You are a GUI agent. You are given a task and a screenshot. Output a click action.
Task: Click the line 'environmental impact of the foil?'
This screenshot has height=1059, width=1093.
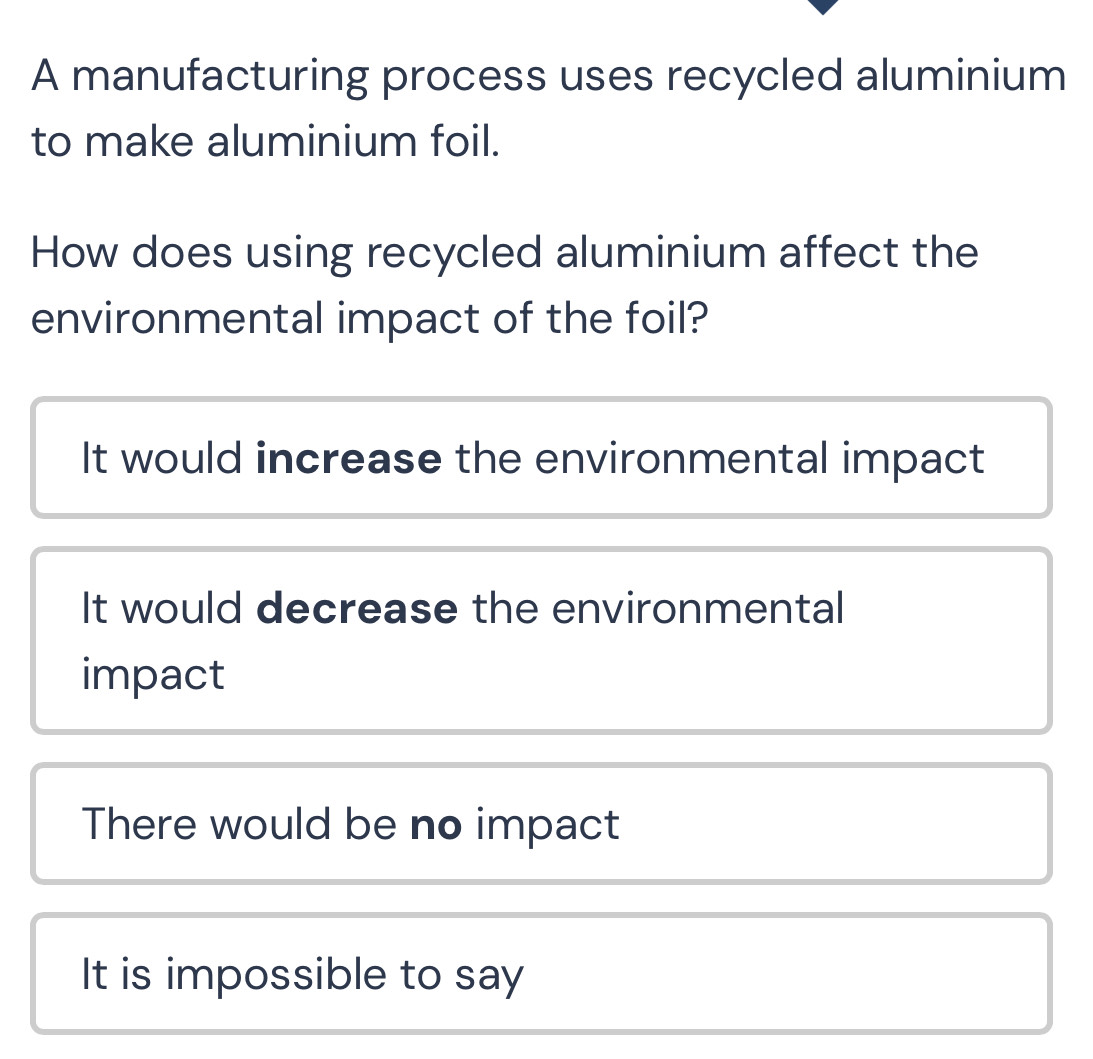point(370,318)
